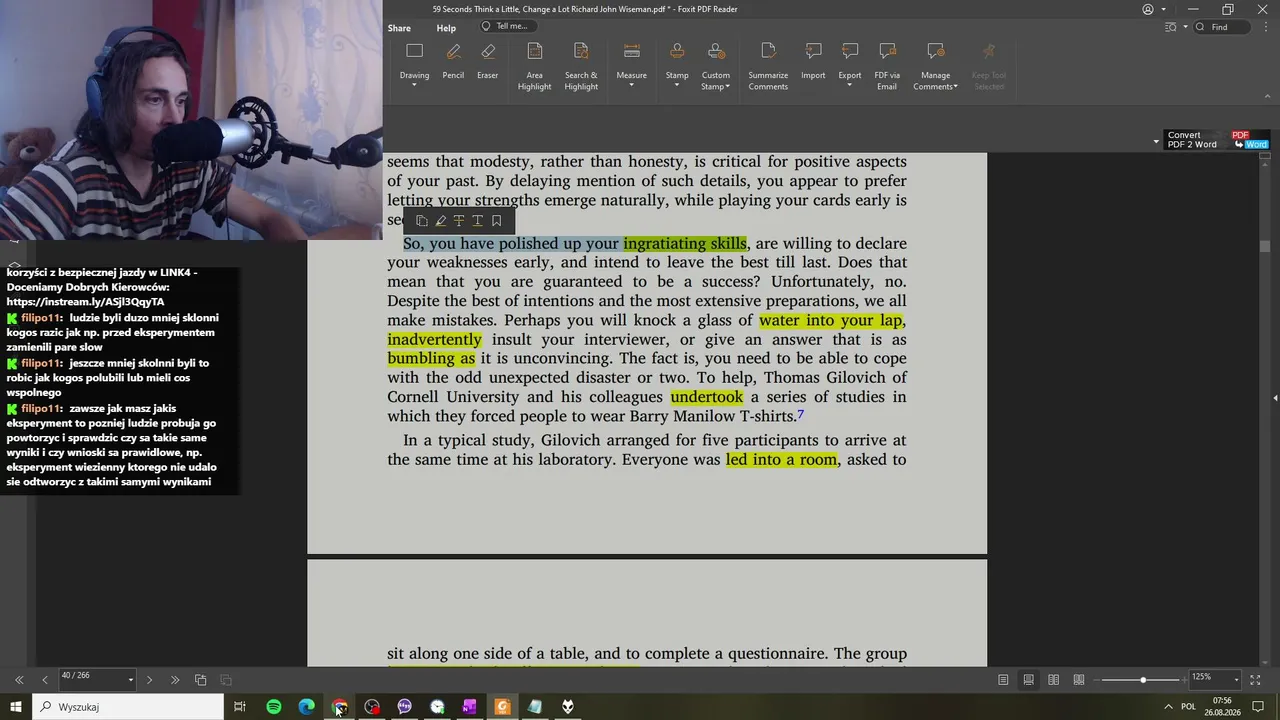Jump to the last page
This screenshot has height=720, width=1280.
click(175, 680)
